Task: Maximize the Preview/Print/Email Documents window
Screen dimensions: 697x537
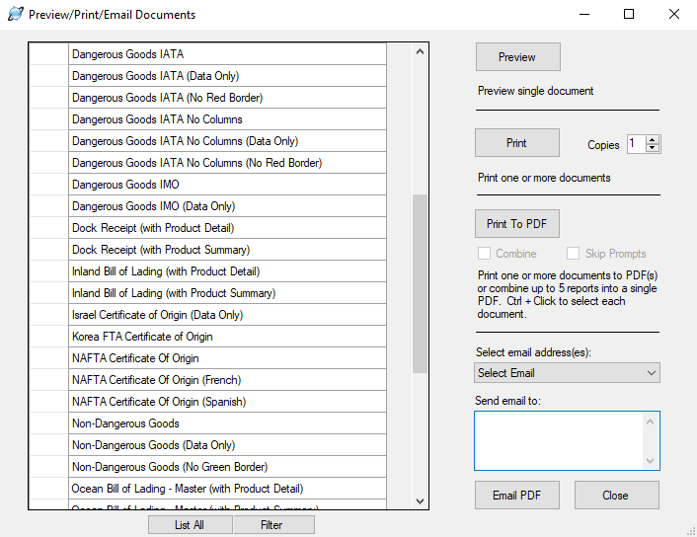Action: click(x=629, y=14)
